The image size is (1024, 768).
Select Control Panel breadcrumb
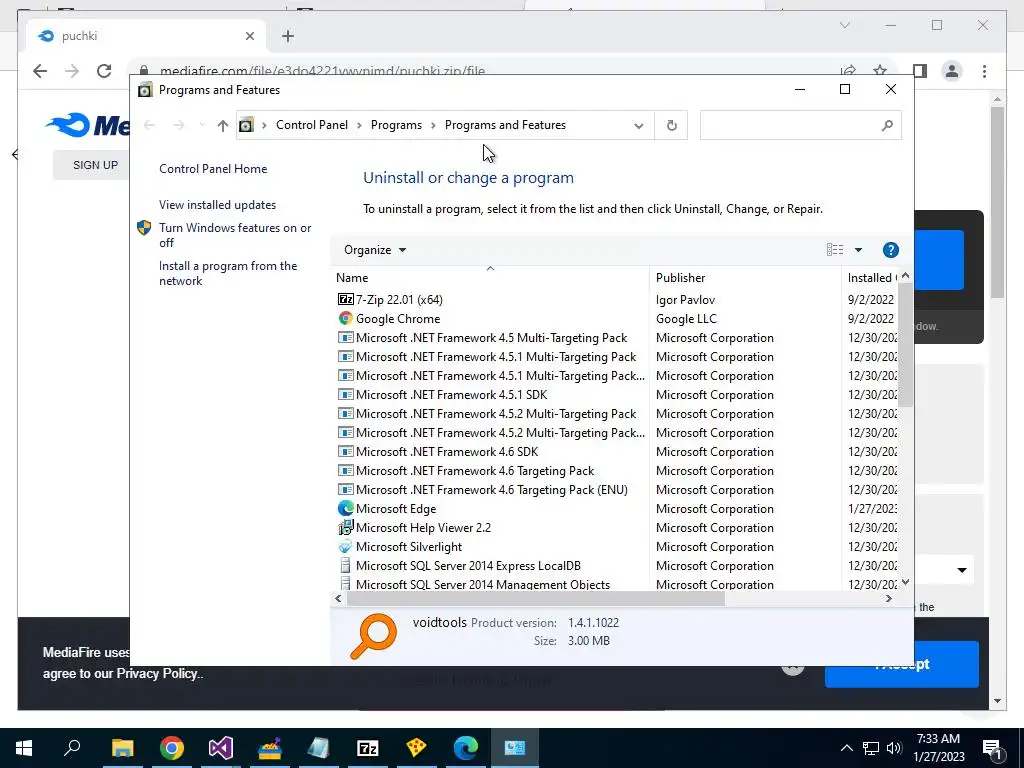tap(312, 125)
